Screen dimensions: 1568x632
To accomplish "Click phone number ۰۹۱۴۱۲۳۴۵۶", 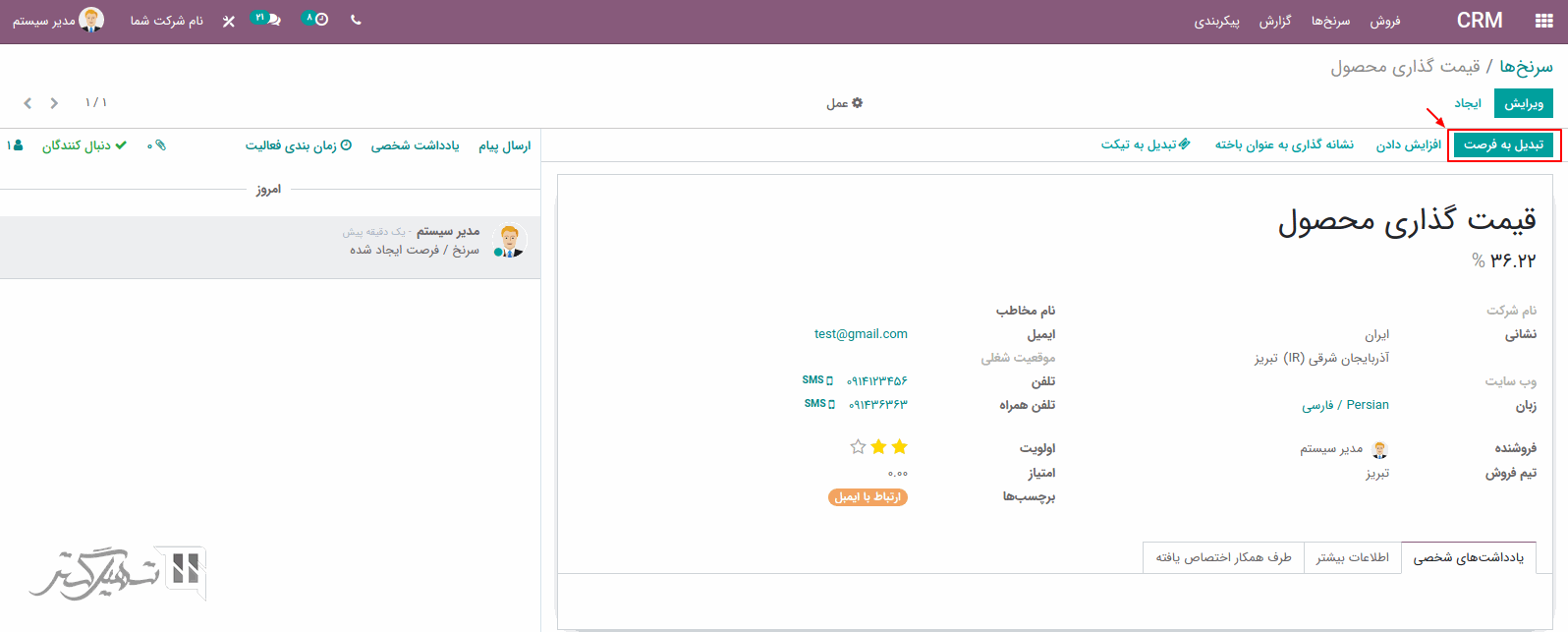I will [x=877, y=380].
